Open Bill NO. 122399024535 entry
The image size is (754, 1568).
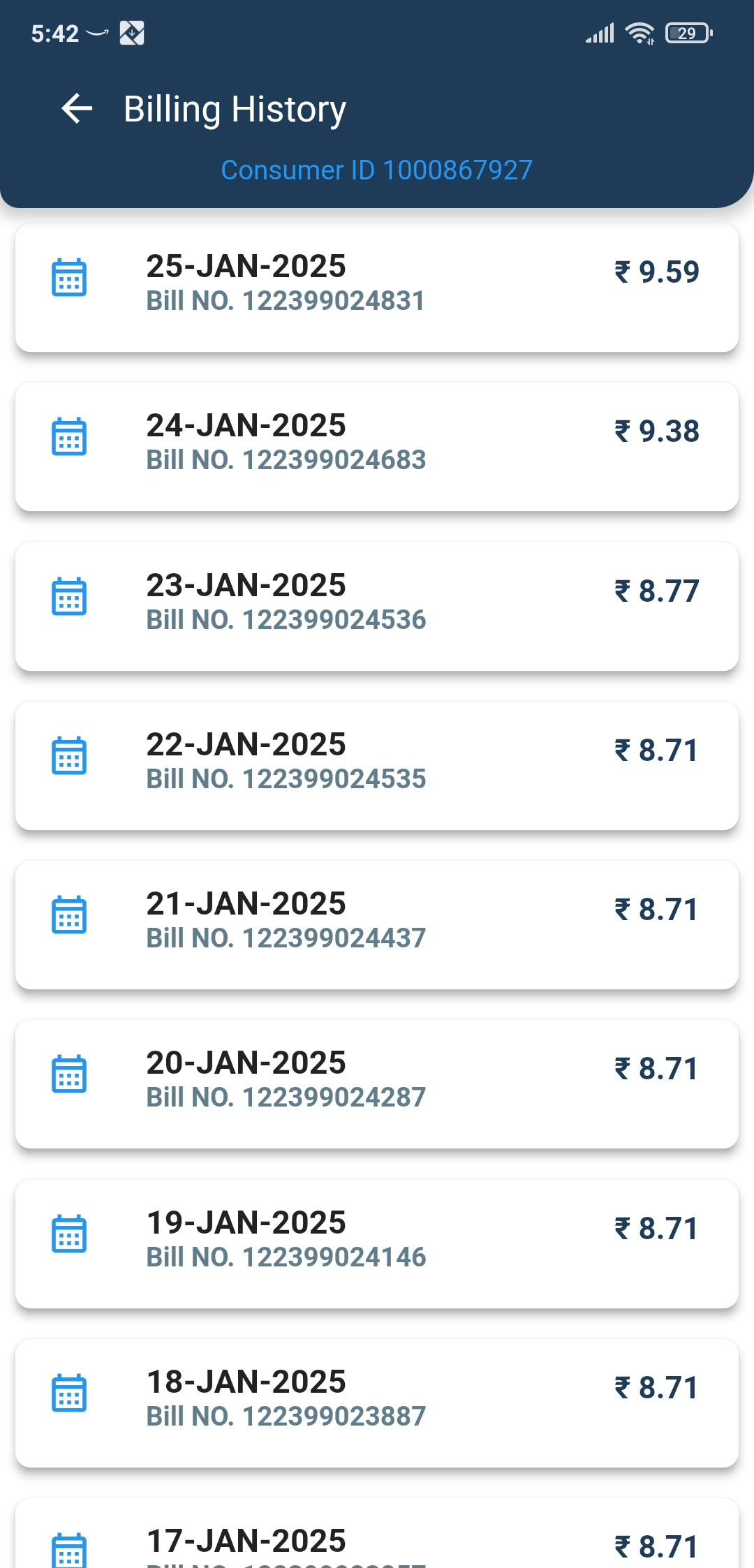click(x=286, y=779)
